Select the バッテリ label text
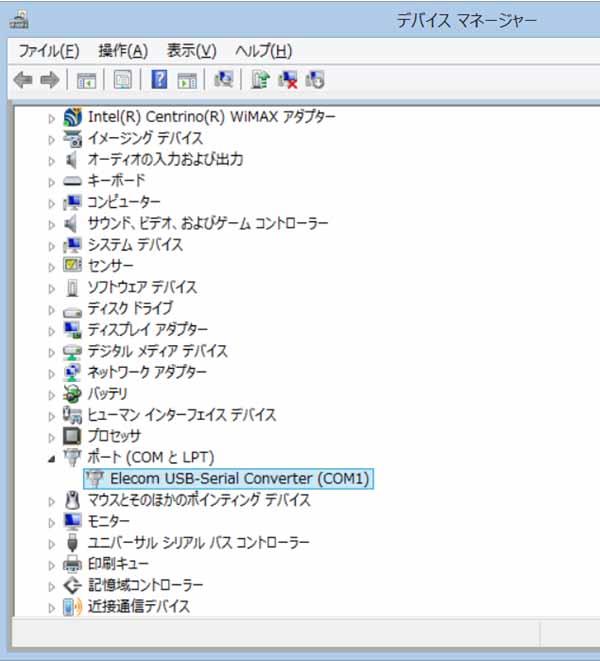This screenshot has width=600, height=661. [x=107, y=393]
